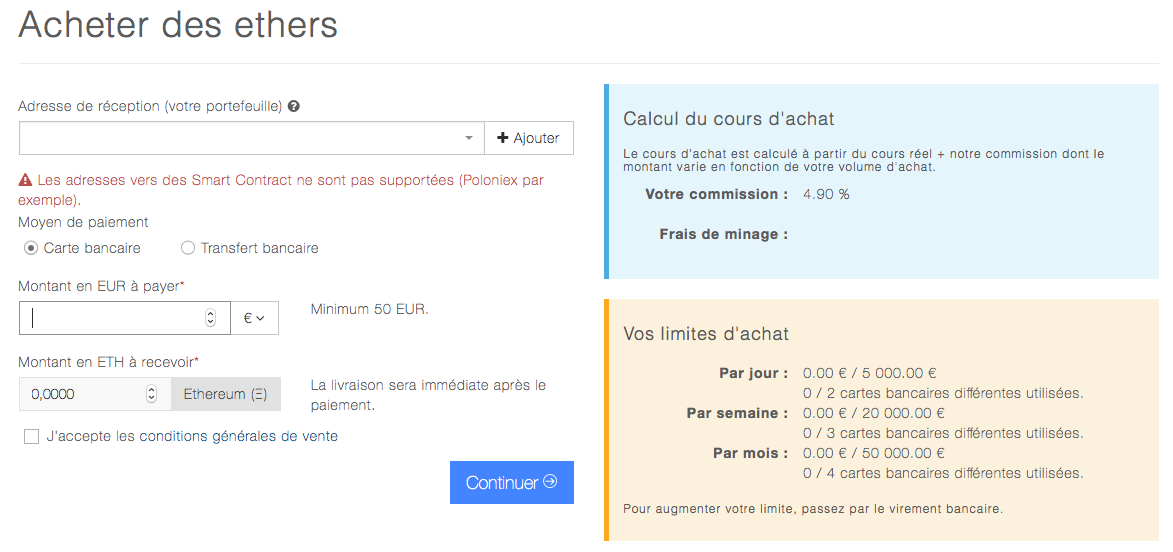
Task: Click the Ajouter address button
Action: [529, 138]
